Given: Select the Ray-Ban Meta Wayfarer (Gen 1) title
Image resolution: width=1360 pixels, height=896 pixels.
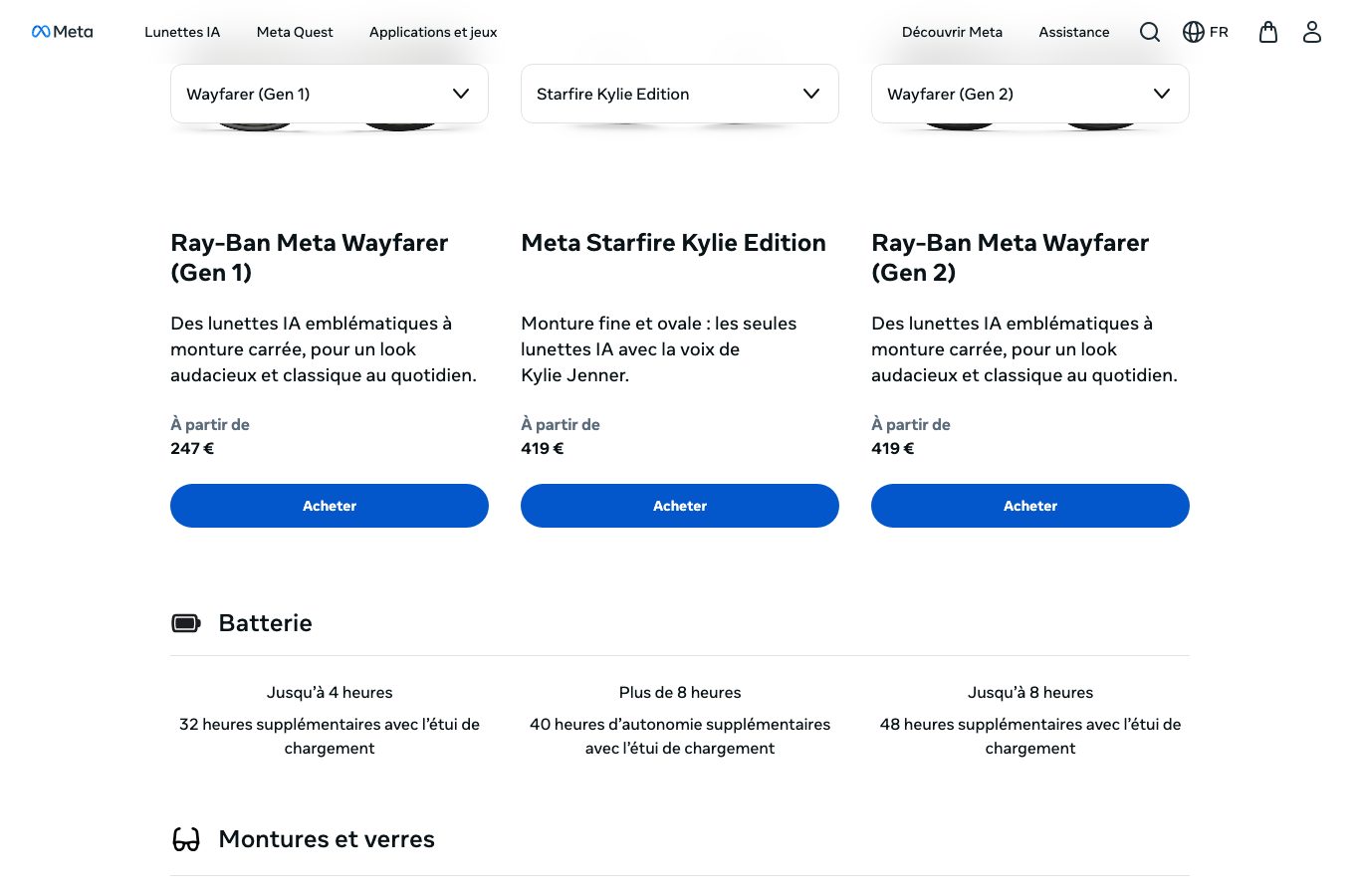Looking at the screenshot, I should coord(310,257).
